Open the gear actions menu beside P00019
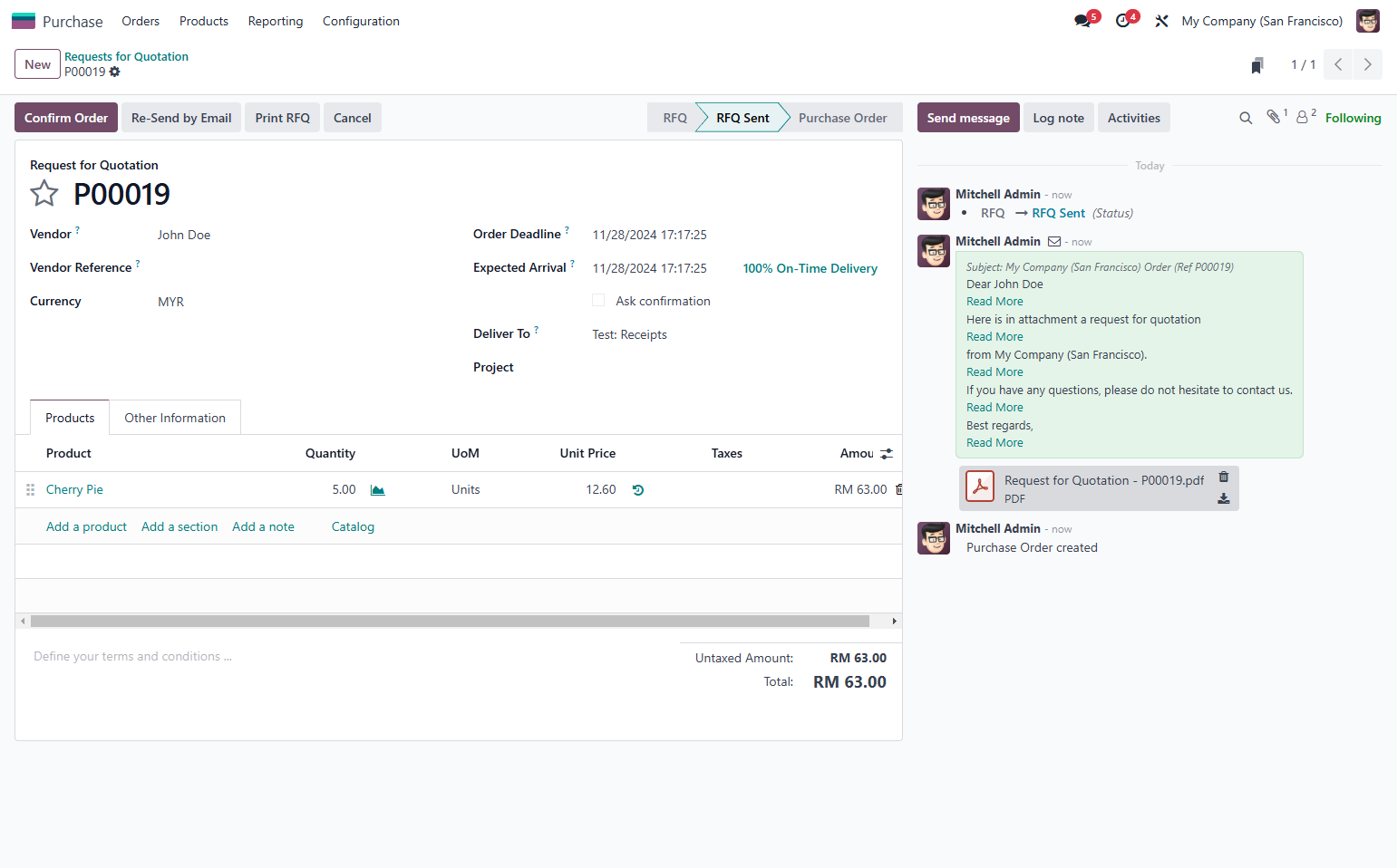The width and height of the screenshot is (1397, 868). tap(115, 72)
